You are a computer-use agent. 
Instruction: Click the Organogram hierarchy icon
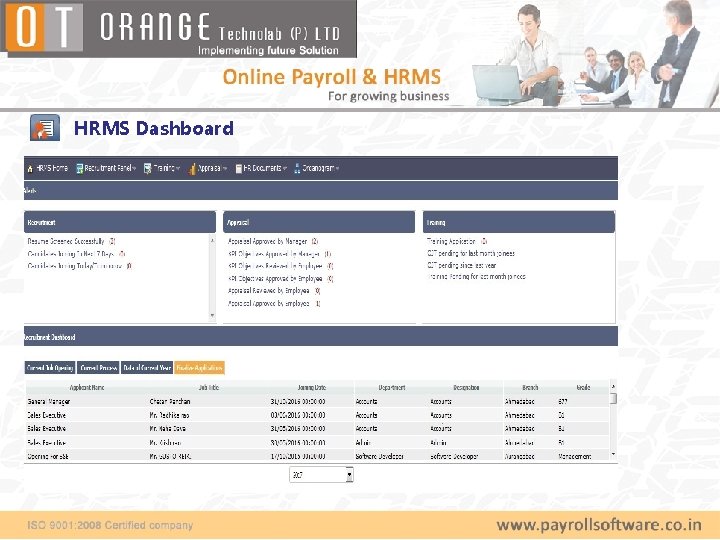(x=297, y=169)
